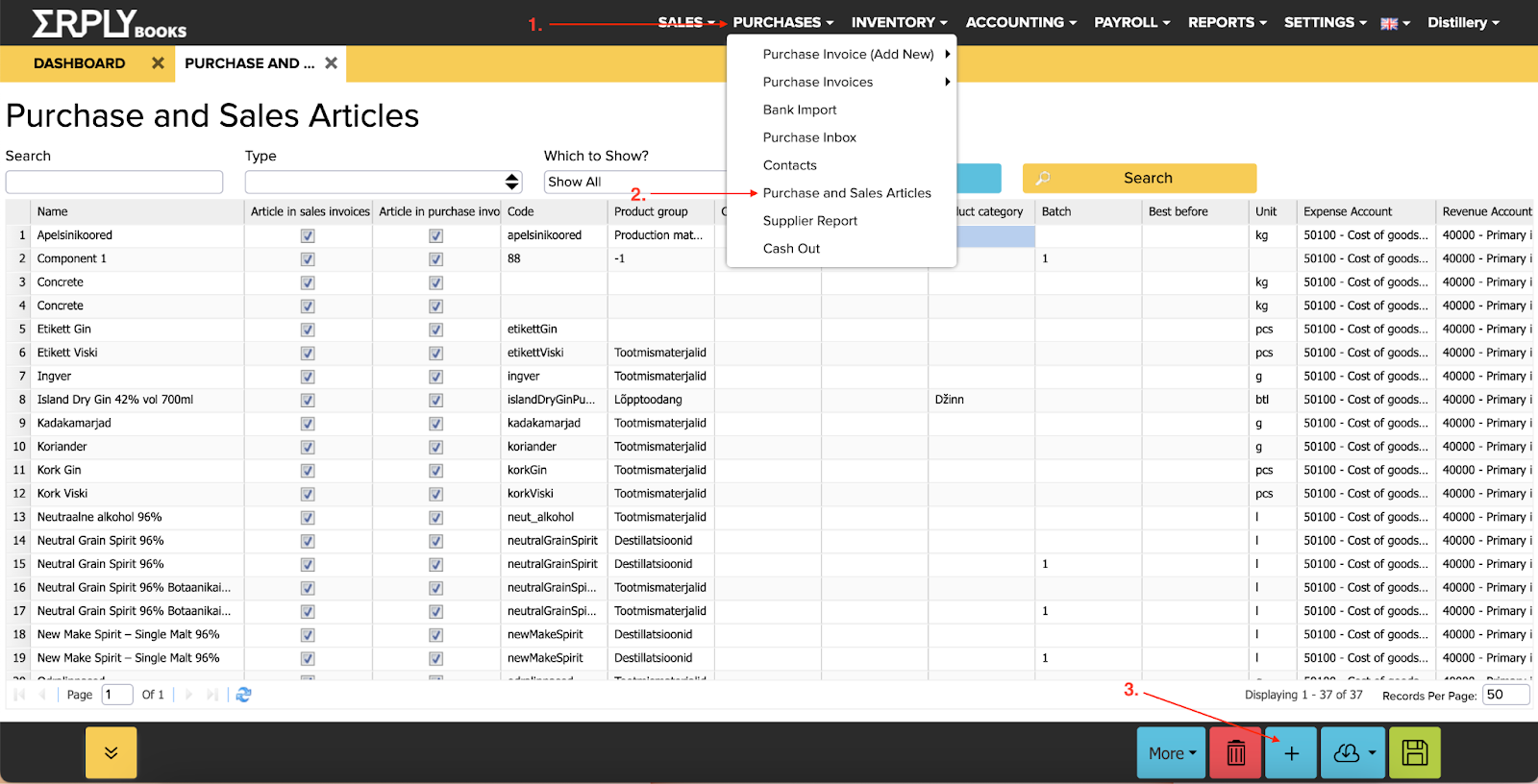Toggle sales invoice checkbox for Kork Viski
This screenshot has height=784, width=1538.
point(308,494)
